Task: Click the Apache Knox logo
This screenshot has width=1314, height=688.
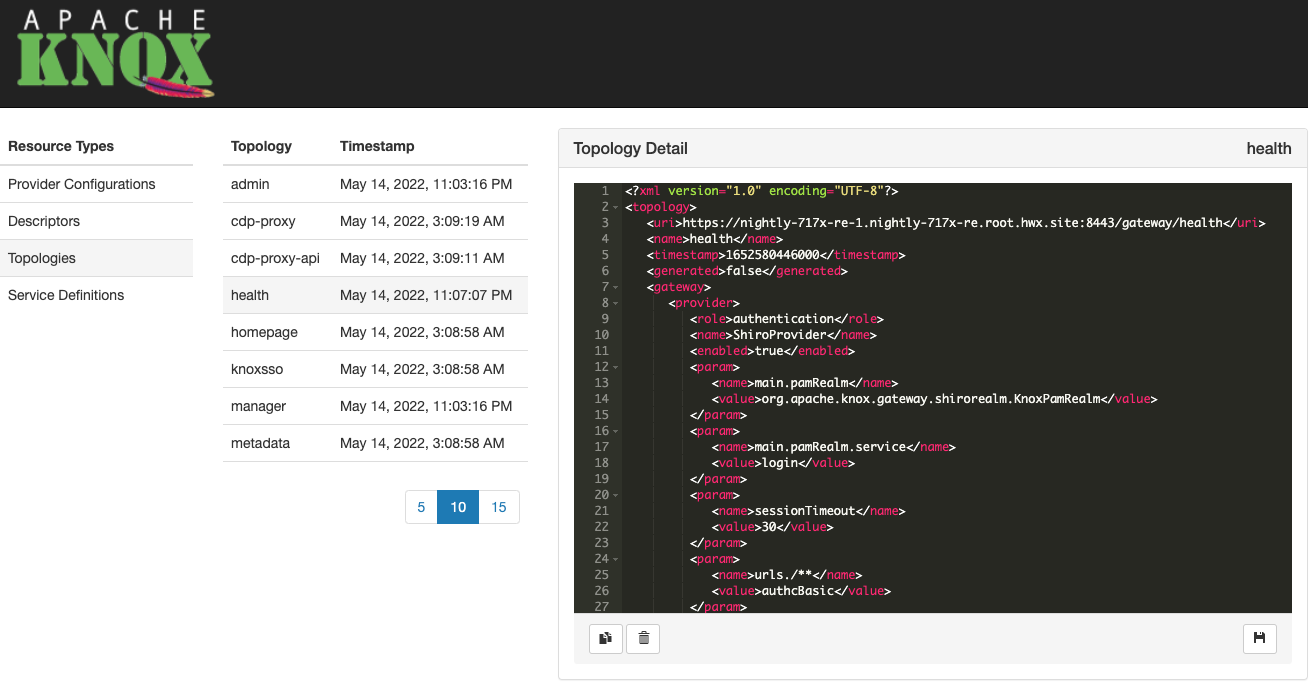Action: point(108,52)
